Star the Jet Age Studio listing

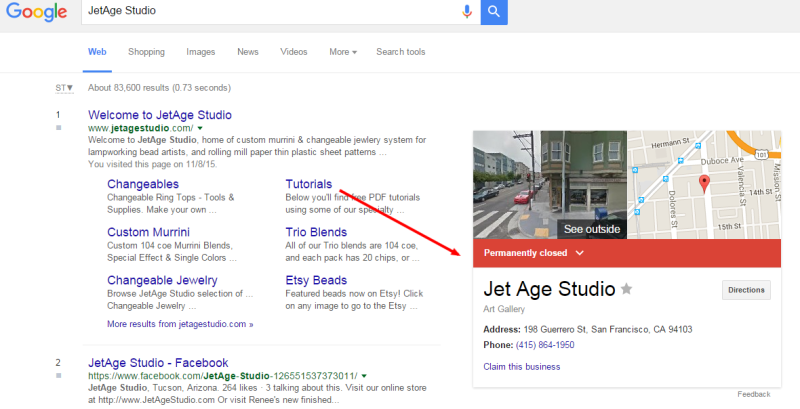coord(627,289)
